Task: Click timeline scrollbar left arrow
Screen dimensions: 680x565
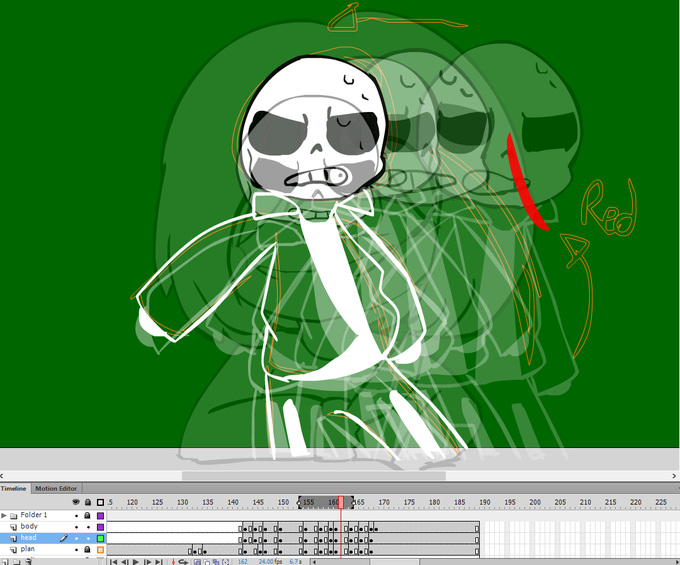Action: click(314, 562)
